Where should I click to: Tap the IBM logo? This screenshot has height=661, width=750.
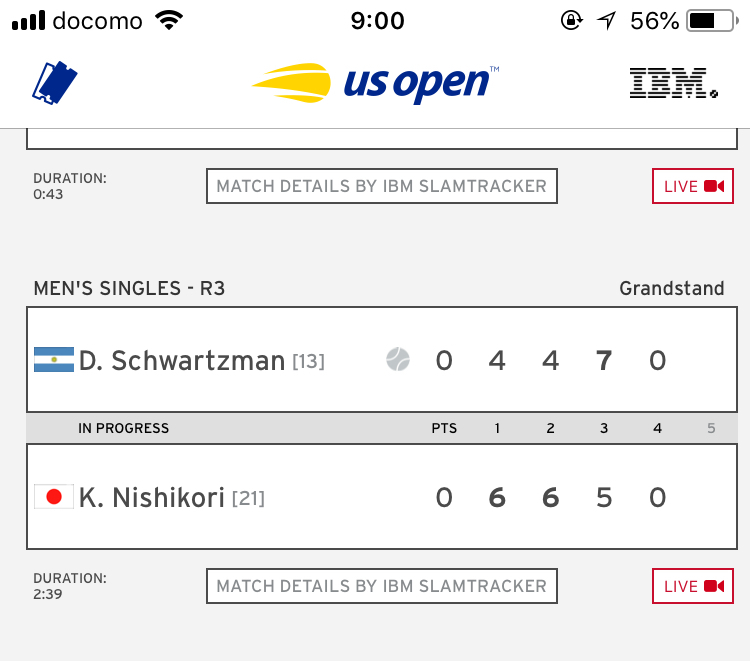(673, 83)
